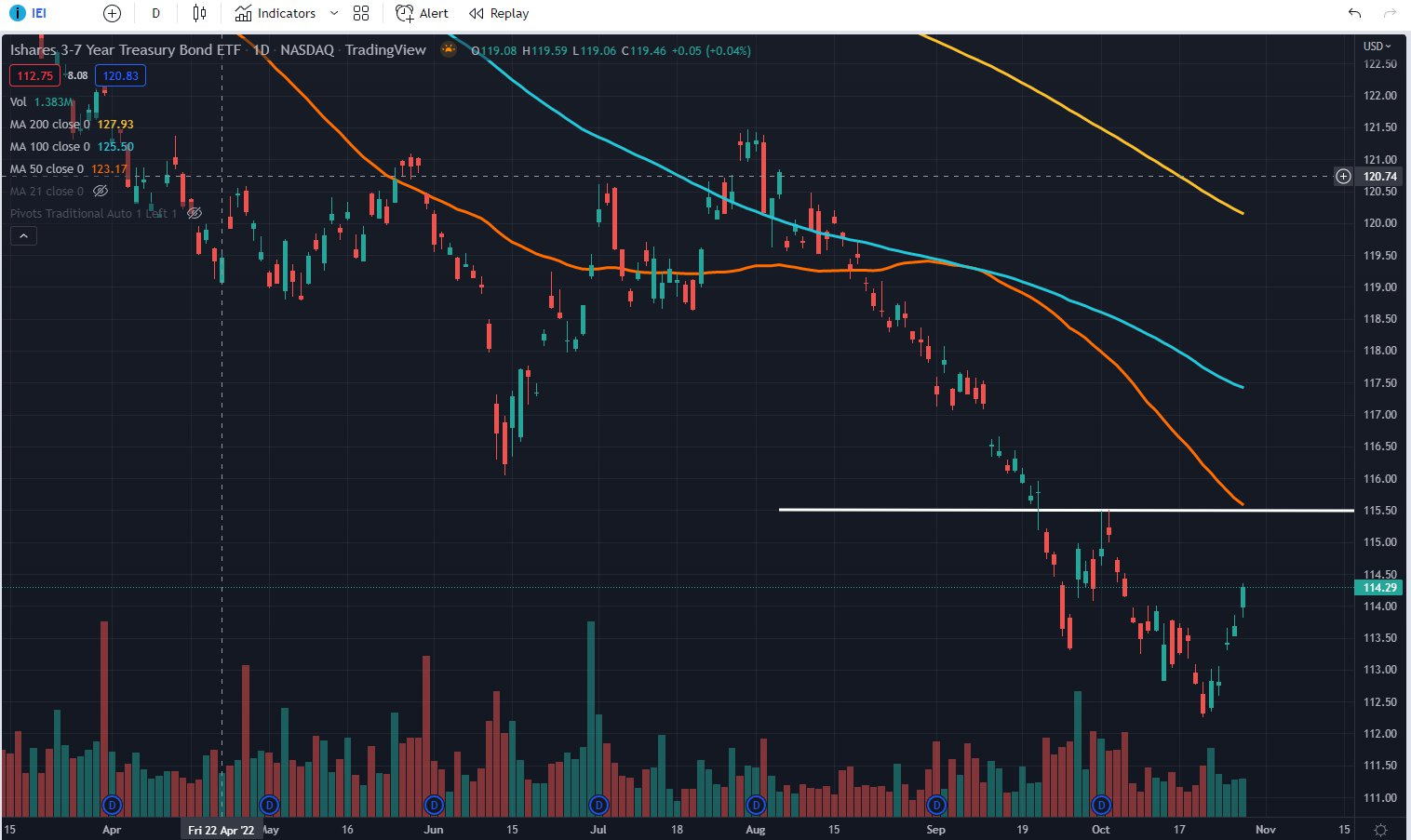This screenshot has height=840, width=1411.
Task: Select the MA 50 close legend entry
Action: [x=47, y=168]
